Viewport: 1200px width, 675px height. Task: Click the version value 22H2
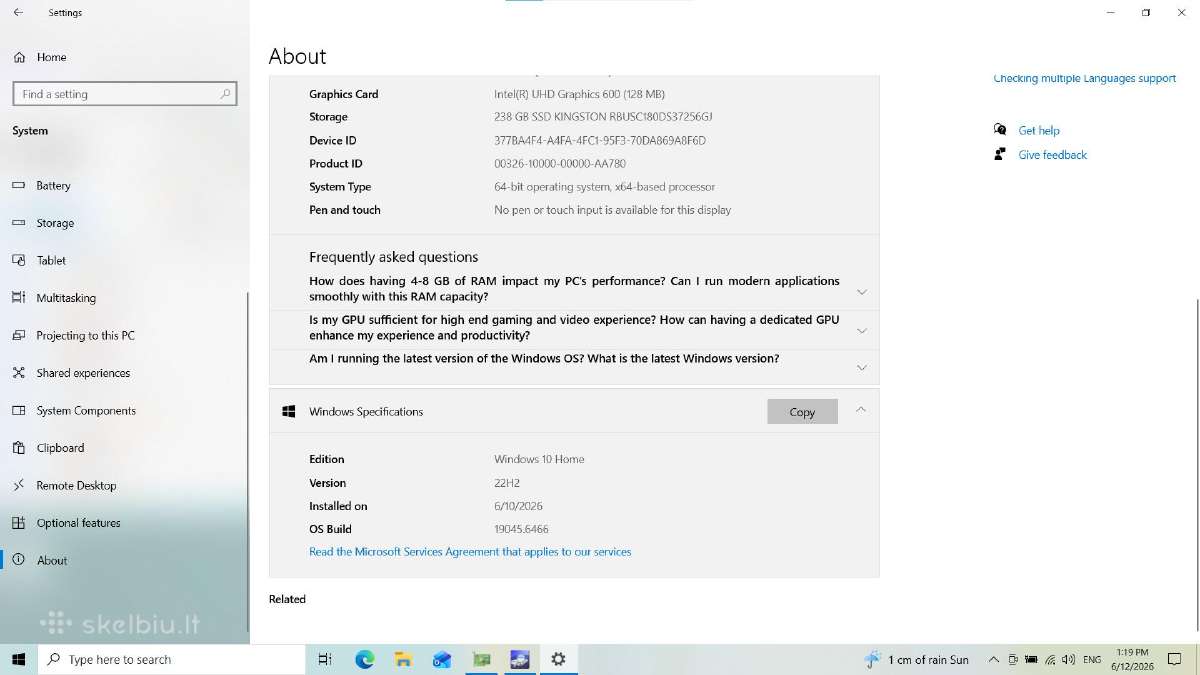tap(508, 483)
